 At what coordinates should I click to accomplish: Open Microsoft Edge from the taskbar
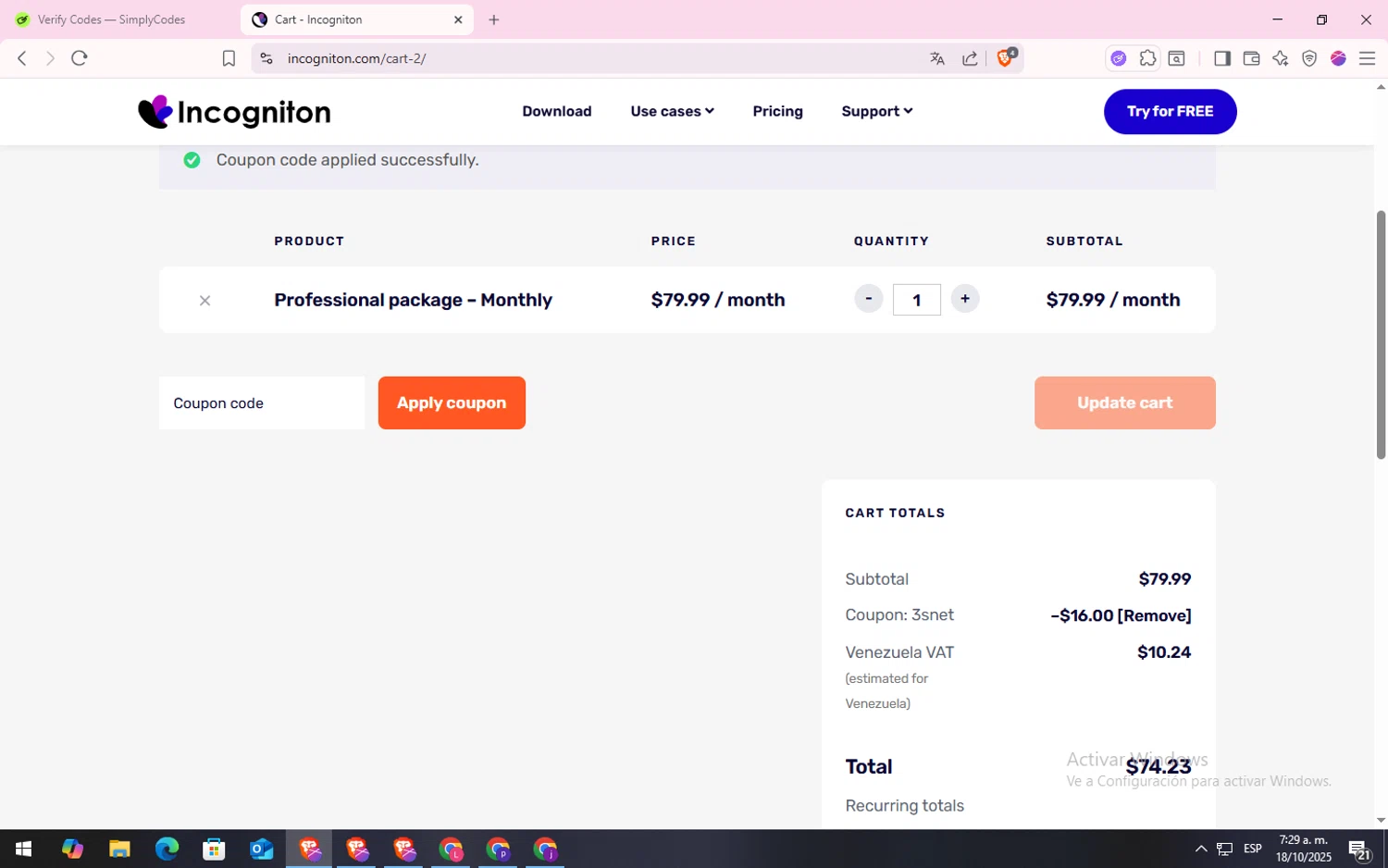coord(167,849)
